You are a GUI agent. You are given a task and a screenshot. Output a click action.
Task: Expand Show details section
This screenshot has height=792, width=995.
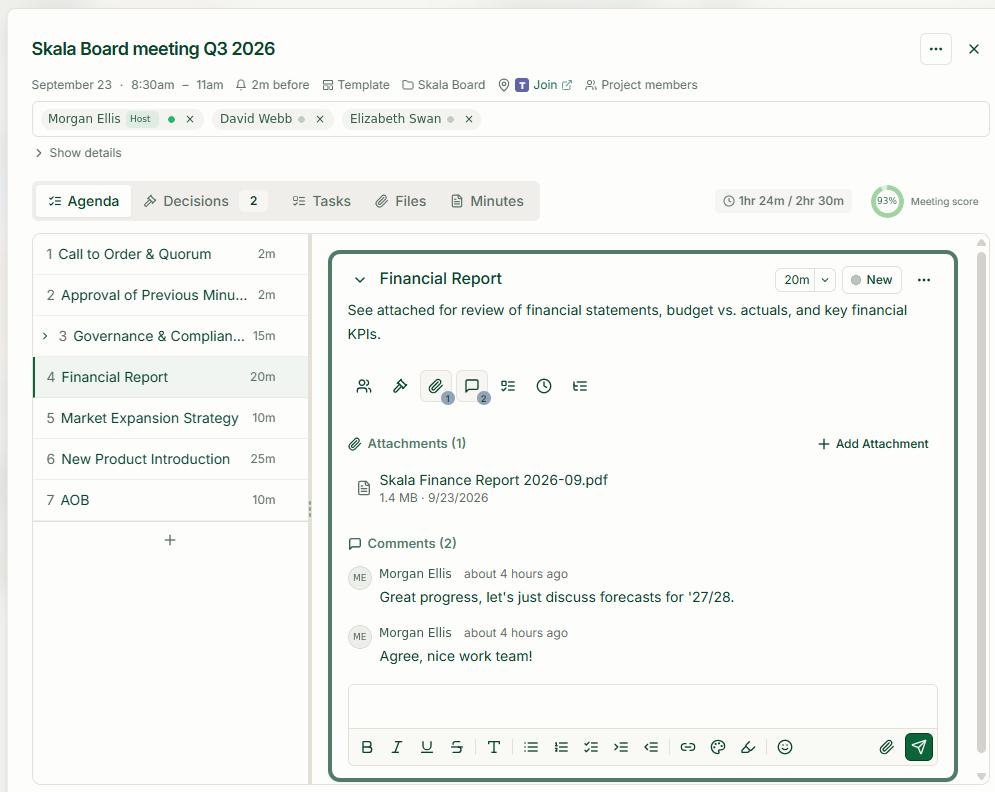click(x=78, y=153)
